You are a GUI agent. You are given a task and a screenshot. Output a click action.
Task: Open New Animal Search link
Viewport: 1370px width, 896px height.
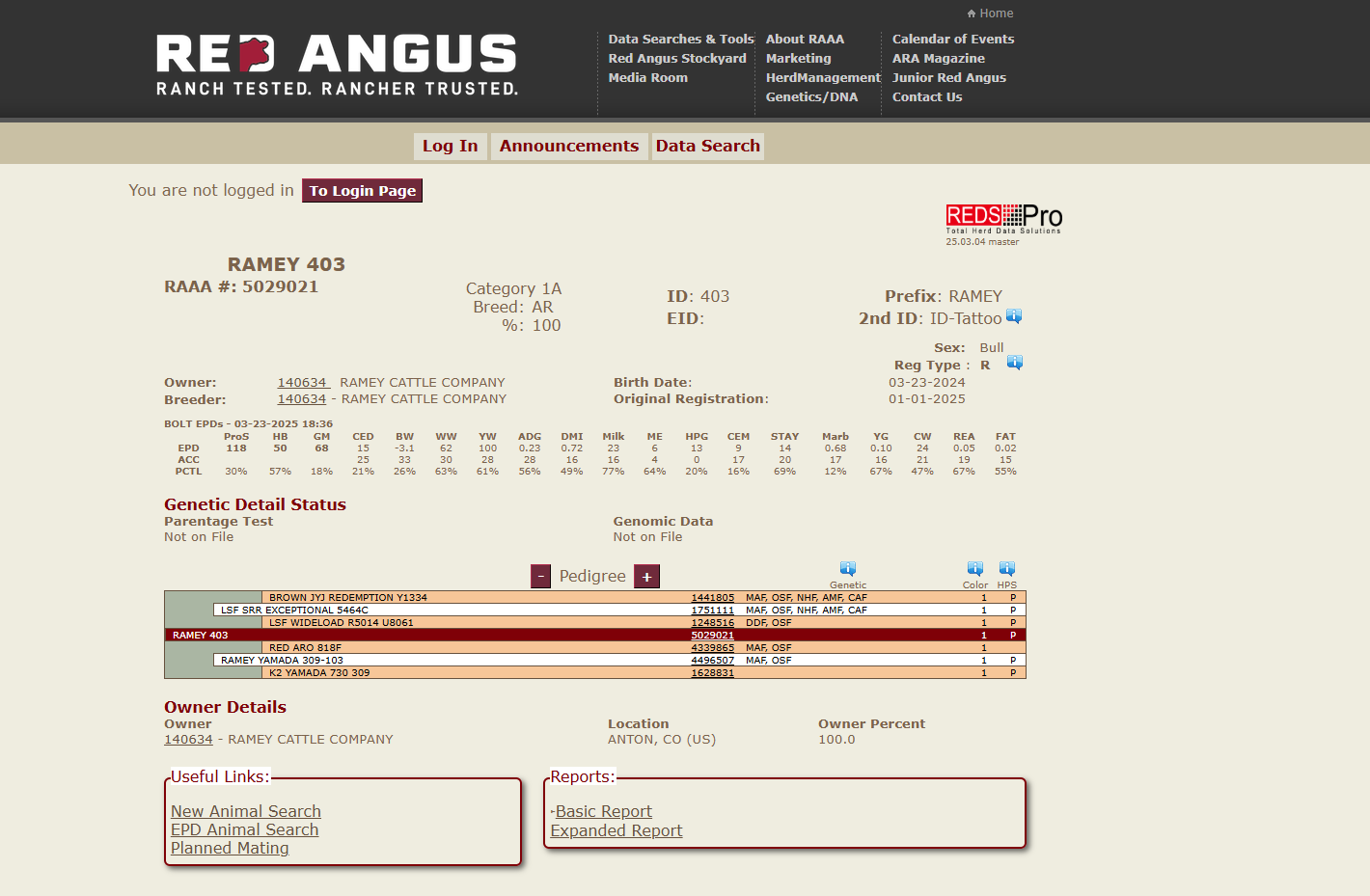coord(246,812)
